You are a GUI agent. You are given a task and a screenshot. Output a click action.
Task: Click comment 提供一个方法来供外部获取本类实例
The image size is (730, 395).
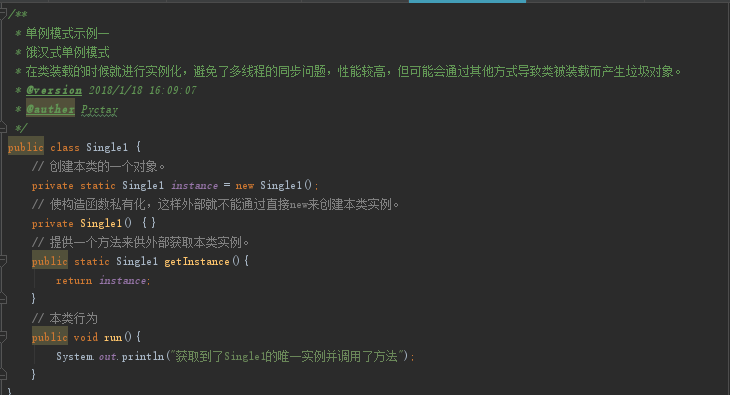point(141,242)
